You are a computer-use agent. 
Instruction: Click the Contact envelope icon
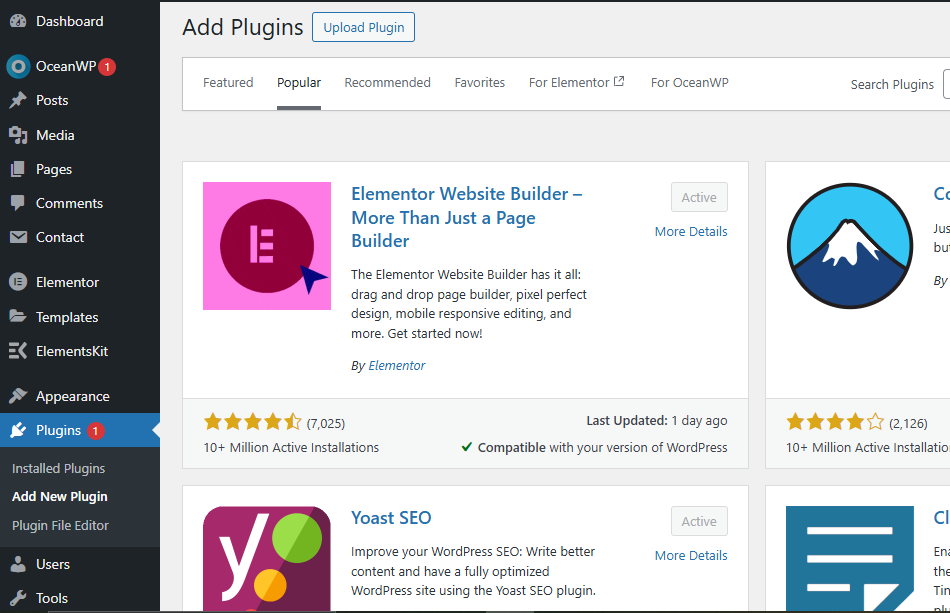[18, 237]
